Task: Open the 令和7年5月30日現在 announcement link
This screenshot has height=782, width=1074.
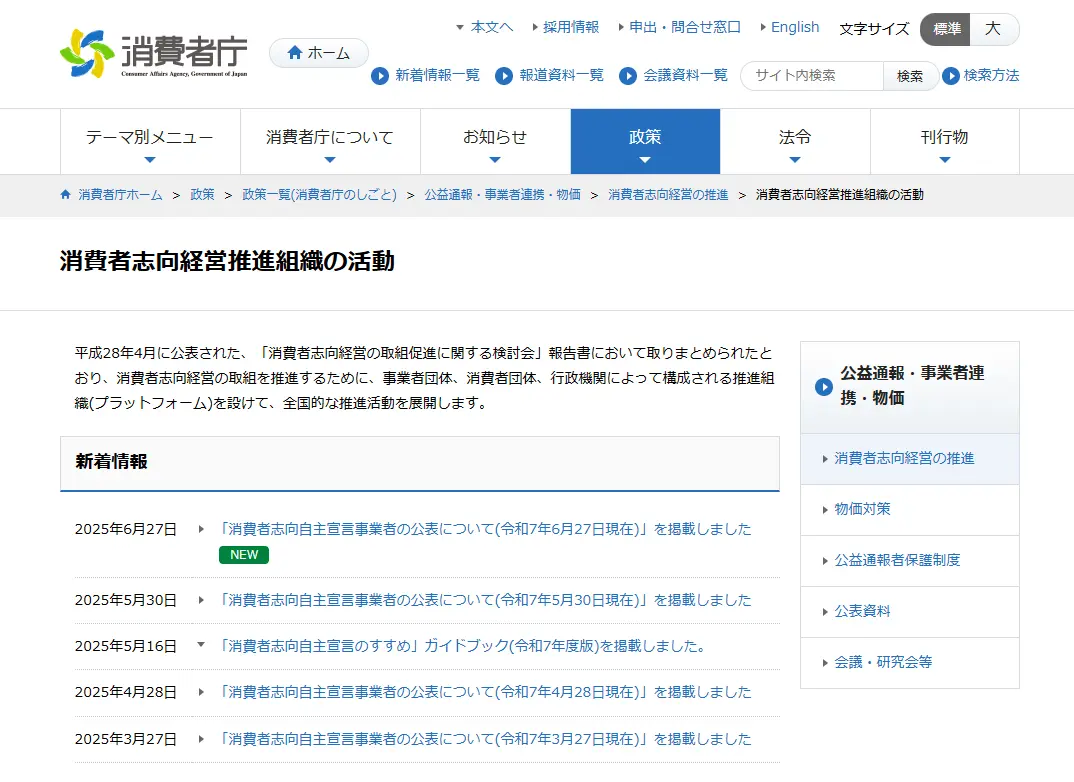Action: (x=486, y=600)
